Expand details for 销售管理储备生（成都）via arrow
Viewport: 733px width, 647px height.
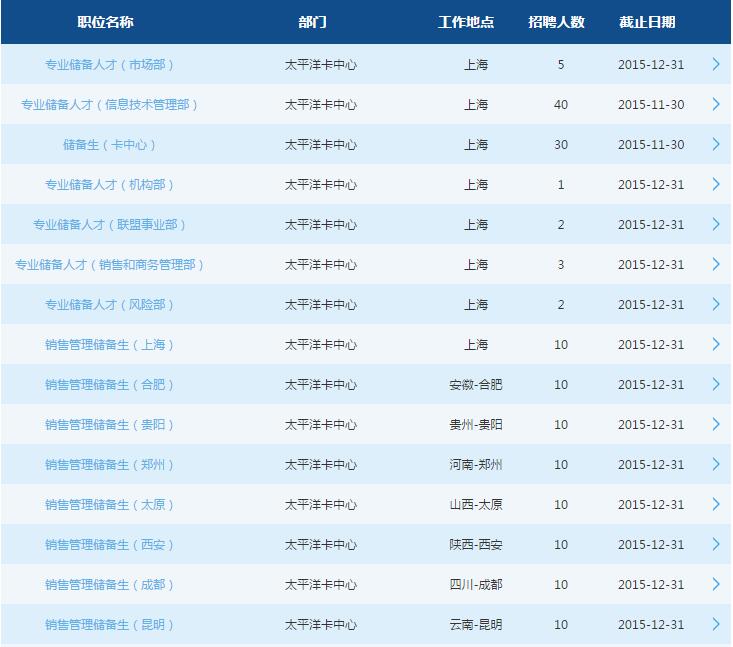[x=716, y=584]
